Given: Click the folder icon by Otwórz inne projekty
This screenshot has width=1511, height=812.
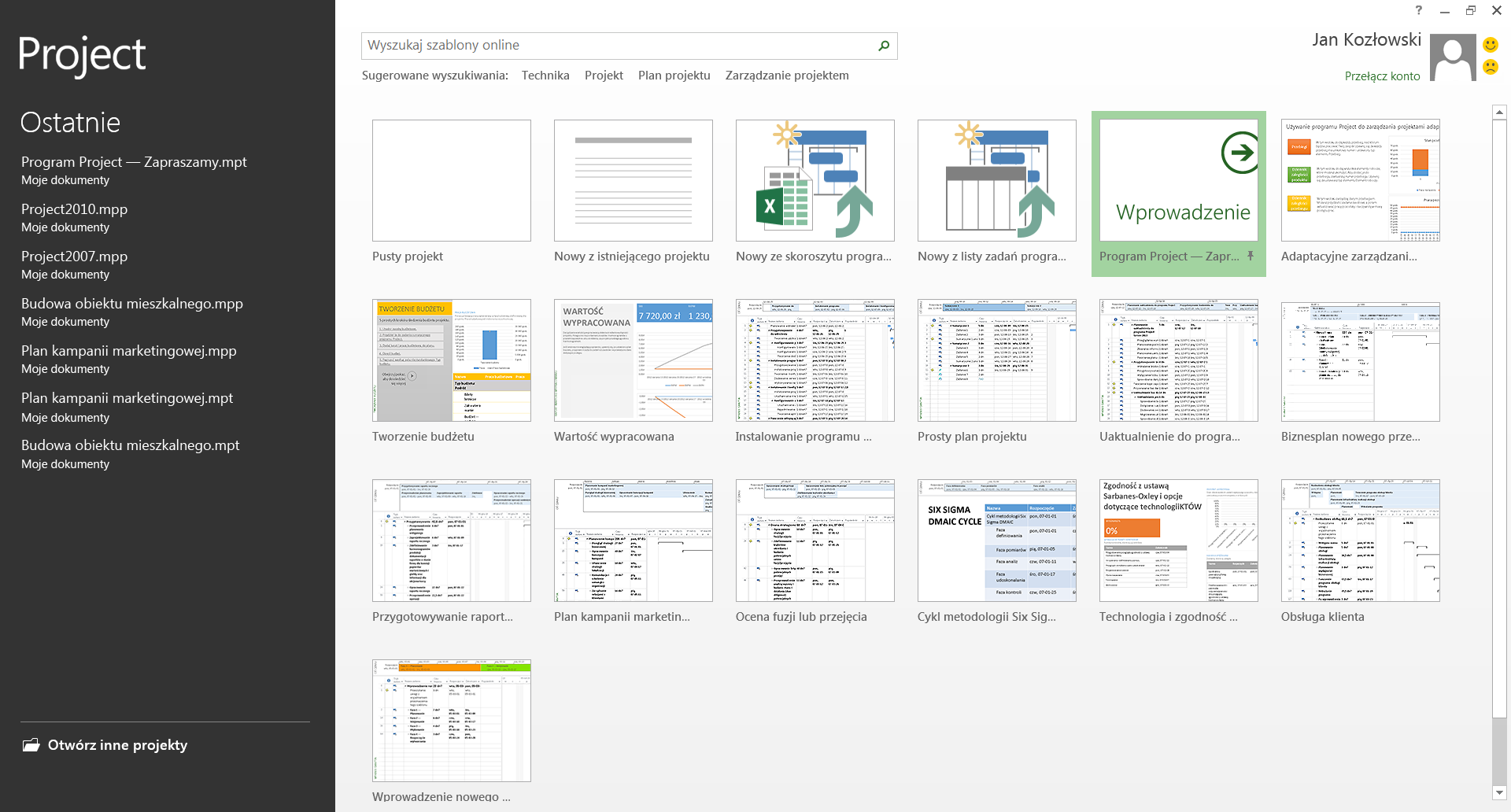Looking at the screenshot, I should pyautogui.click(x=31, y=745).
